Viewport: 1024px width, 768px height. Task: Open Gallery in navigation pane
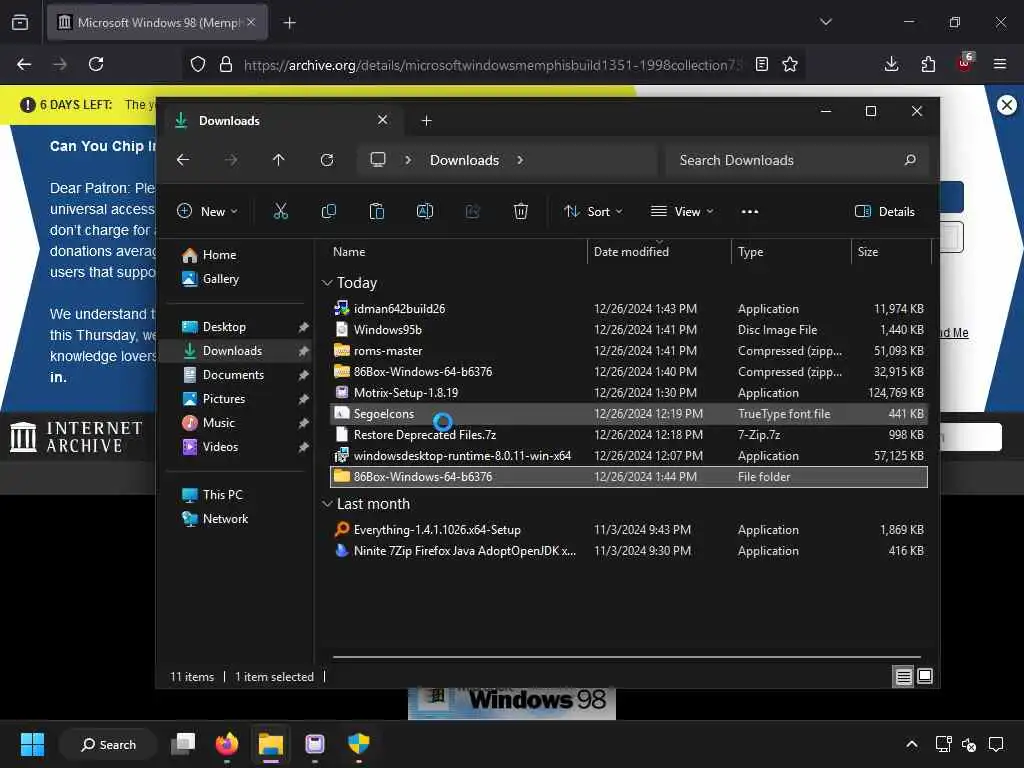211,279
